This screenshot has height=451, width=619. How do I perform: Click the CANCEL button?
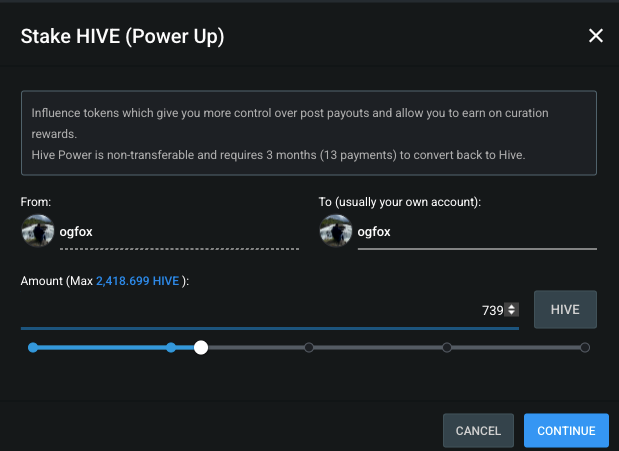(x=478, y=430)
